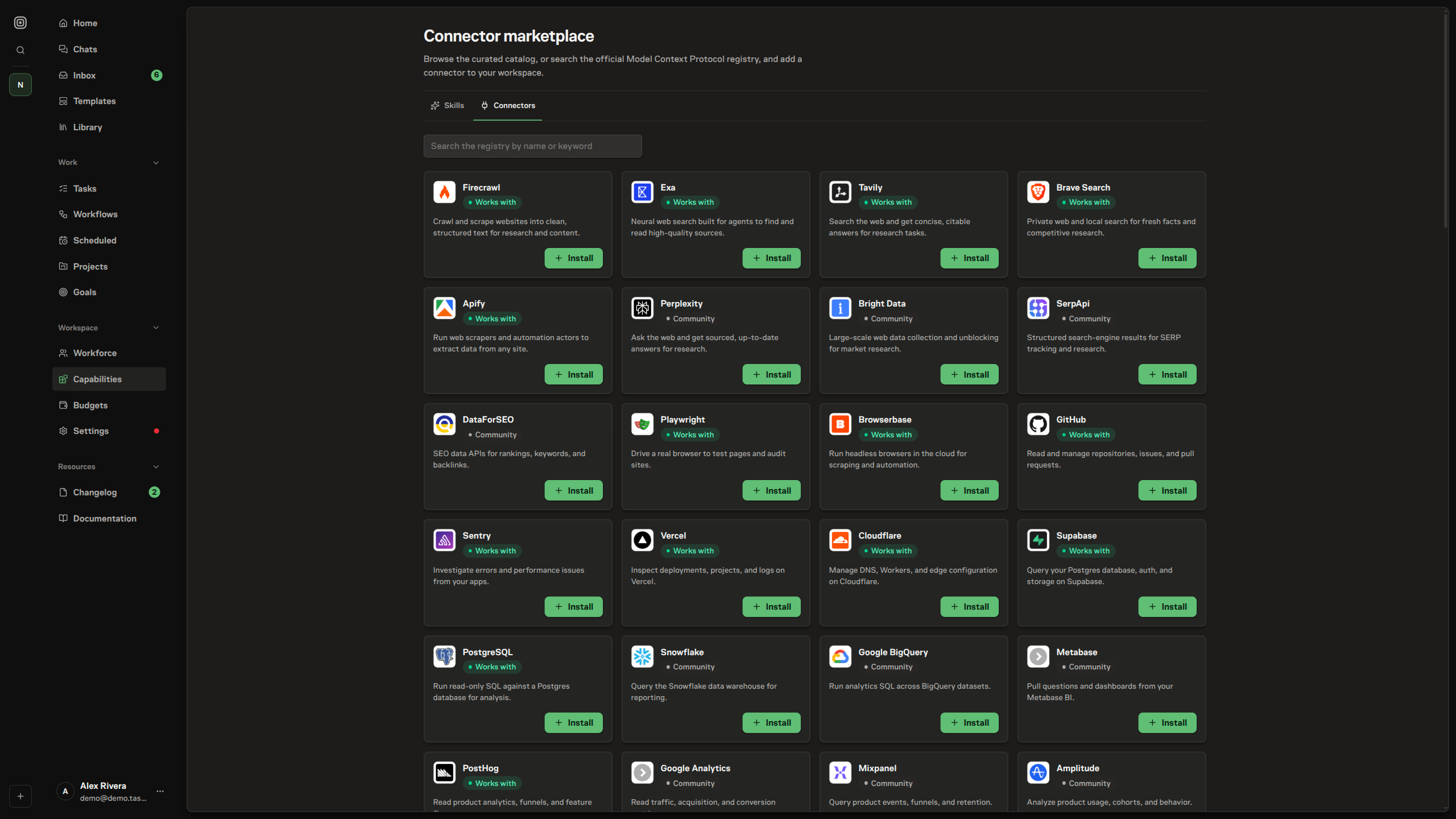Go to Home in the sidebar
This screenshot has width=1456, height=819.
point(109,23)
